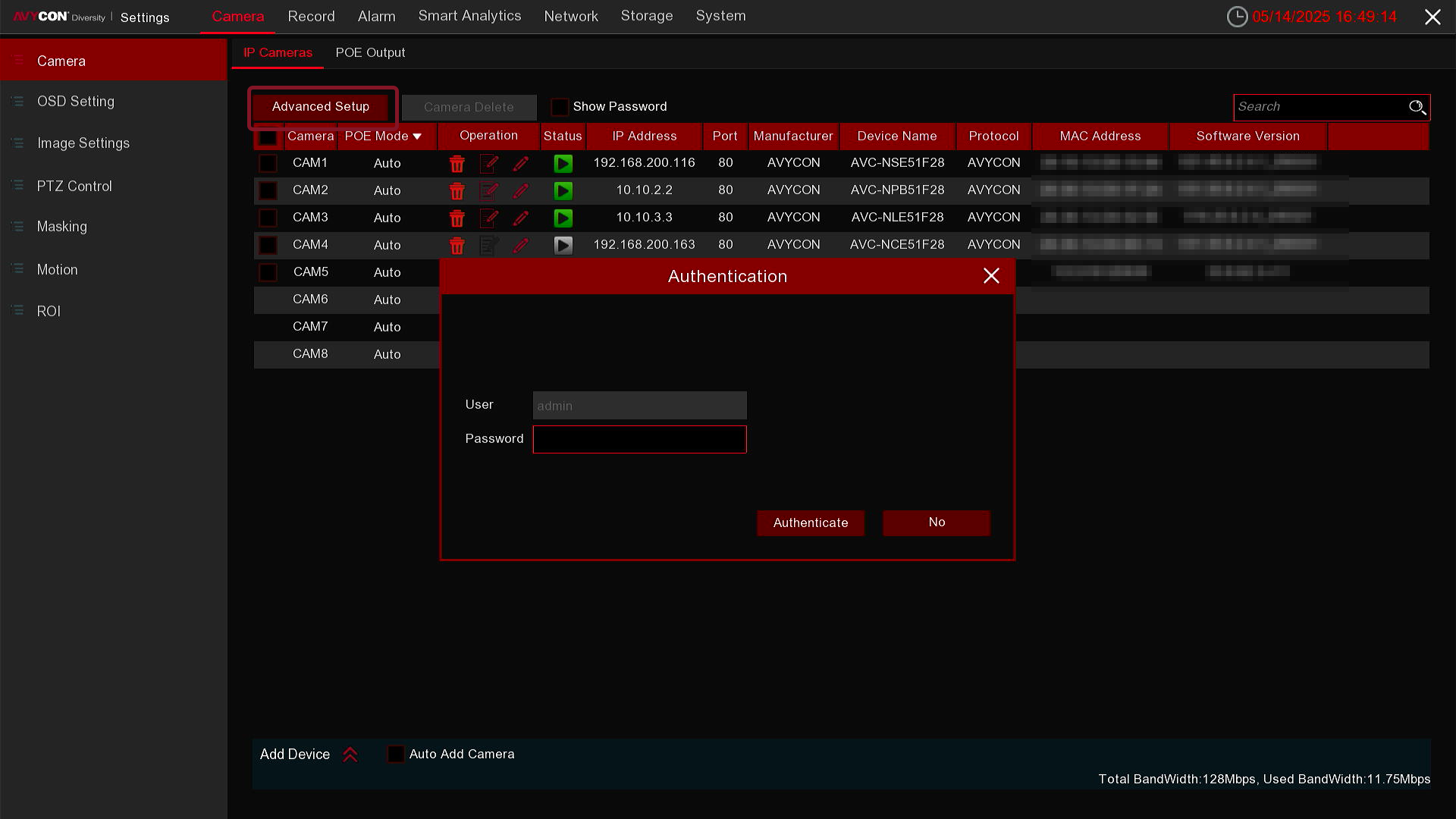Click the edit form icon for CAM2
1456x819 pixels.
pyautogui.click(x=489, y=191)
